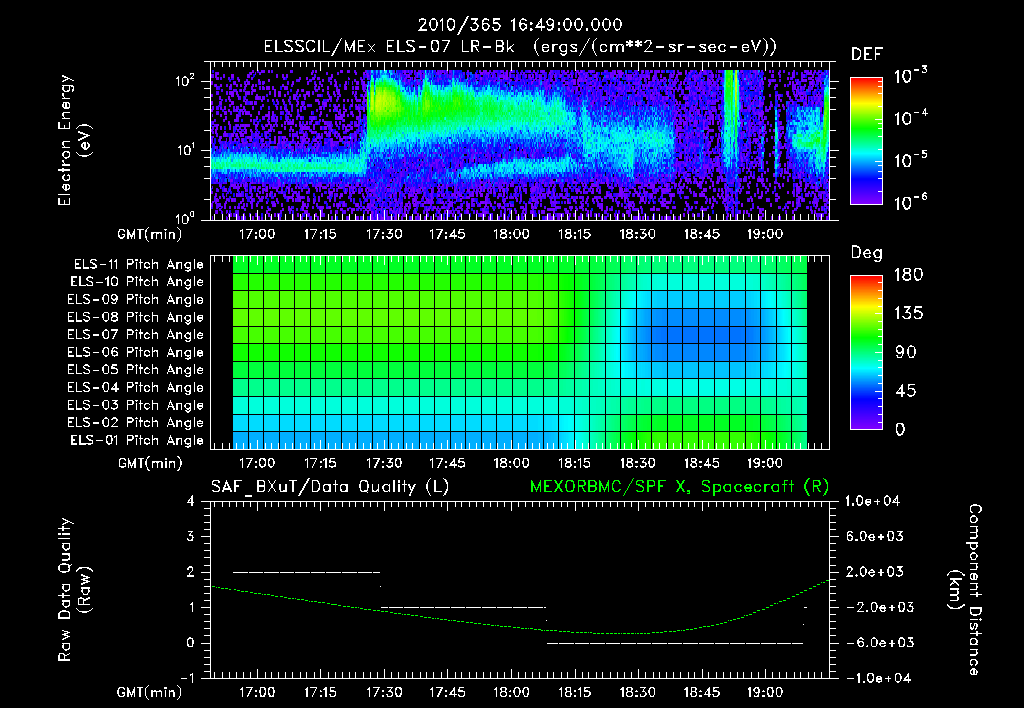Click the quality level 1 line segment

click(463, 607)
